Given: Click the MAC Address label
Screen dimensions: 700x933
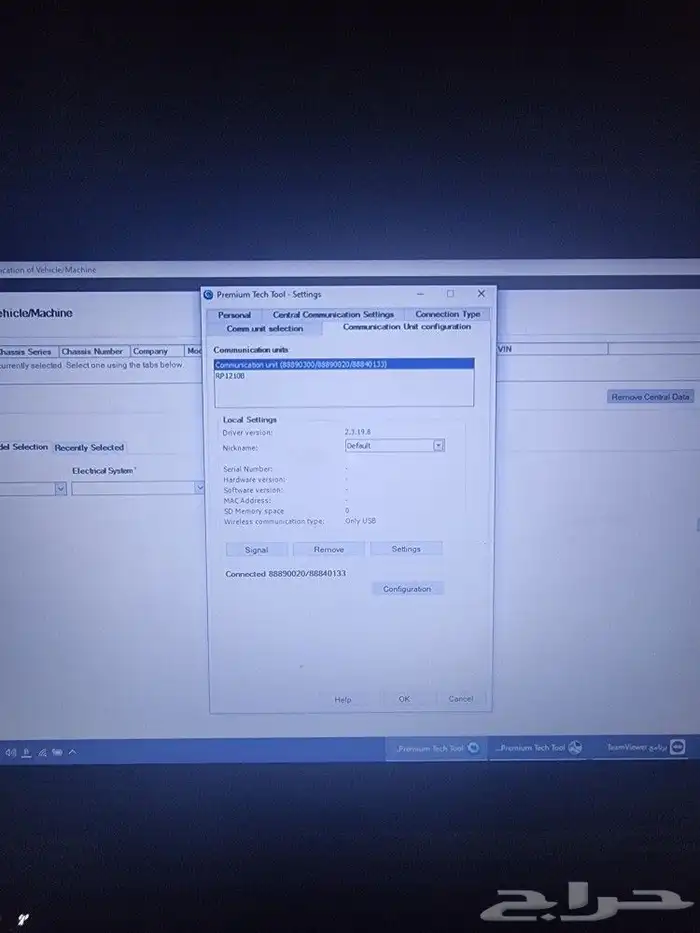Looking at the screenshot, I should pos(247,500).
